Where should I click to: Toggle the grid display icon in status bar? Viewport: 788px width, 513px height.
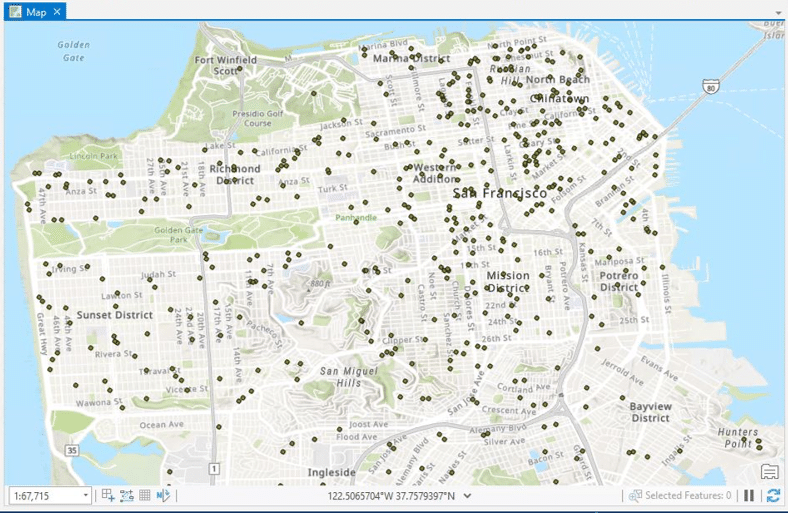coord(145,495)
